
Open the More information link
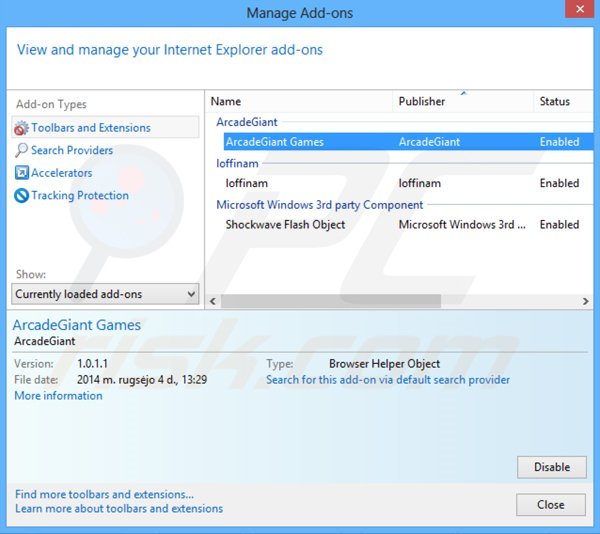point(59,396)
